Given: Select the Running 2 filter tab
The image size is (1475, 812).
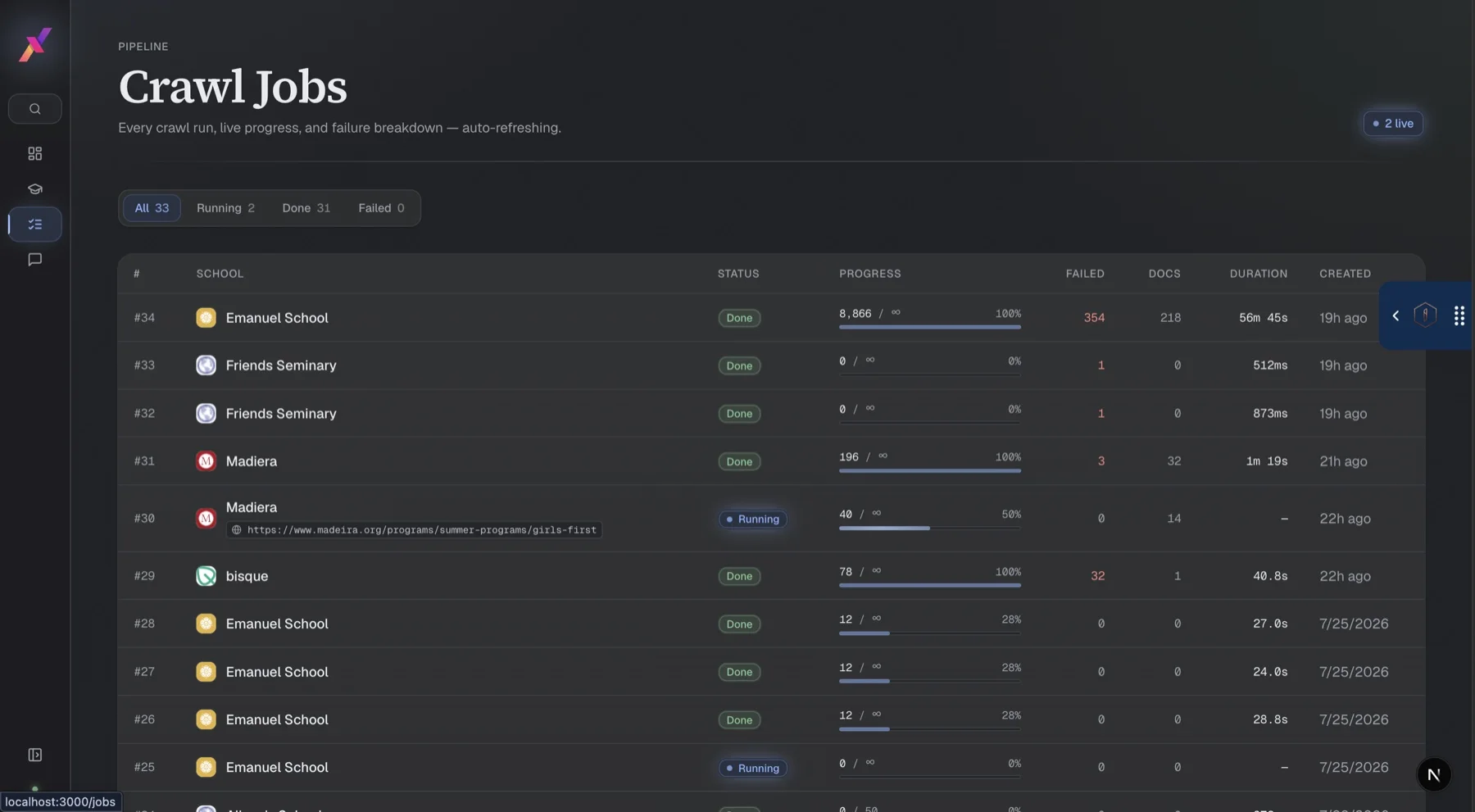Looking at the screenshot, I should (225, 208).
